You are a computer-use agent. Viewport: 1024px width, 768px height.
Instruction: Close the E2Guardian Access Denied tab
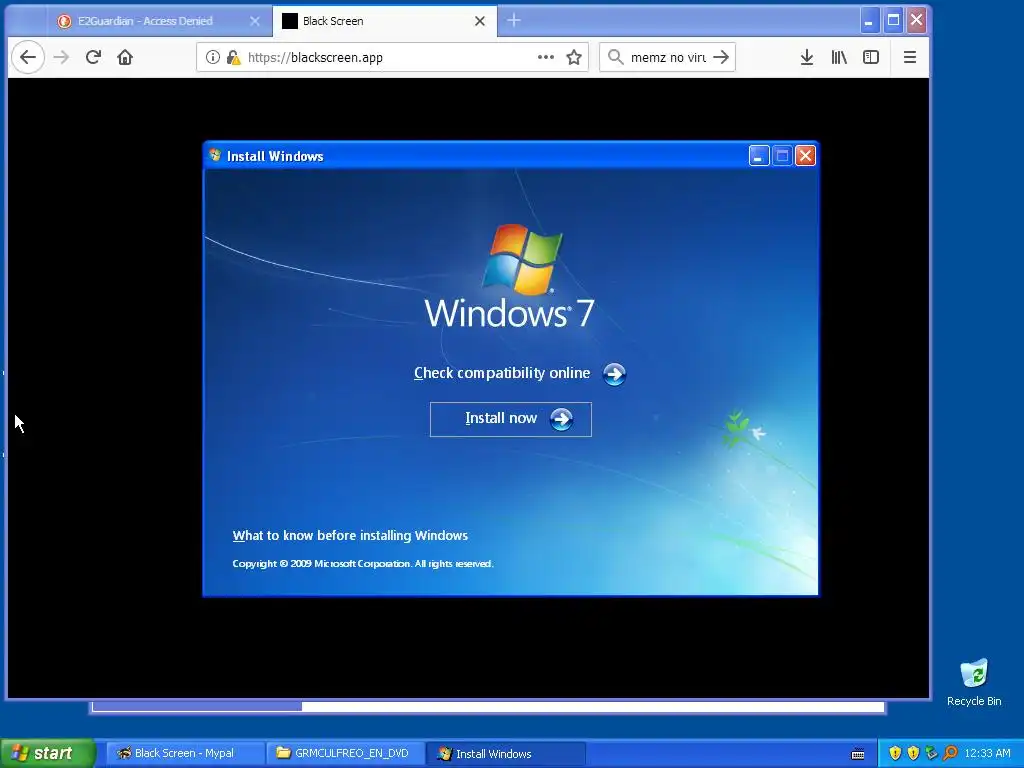pos(255,21)
